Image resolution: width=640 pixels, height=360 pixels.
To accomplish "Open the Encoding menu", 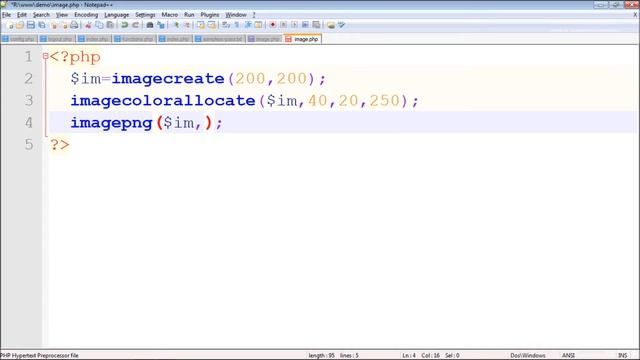I will [86, 15].
